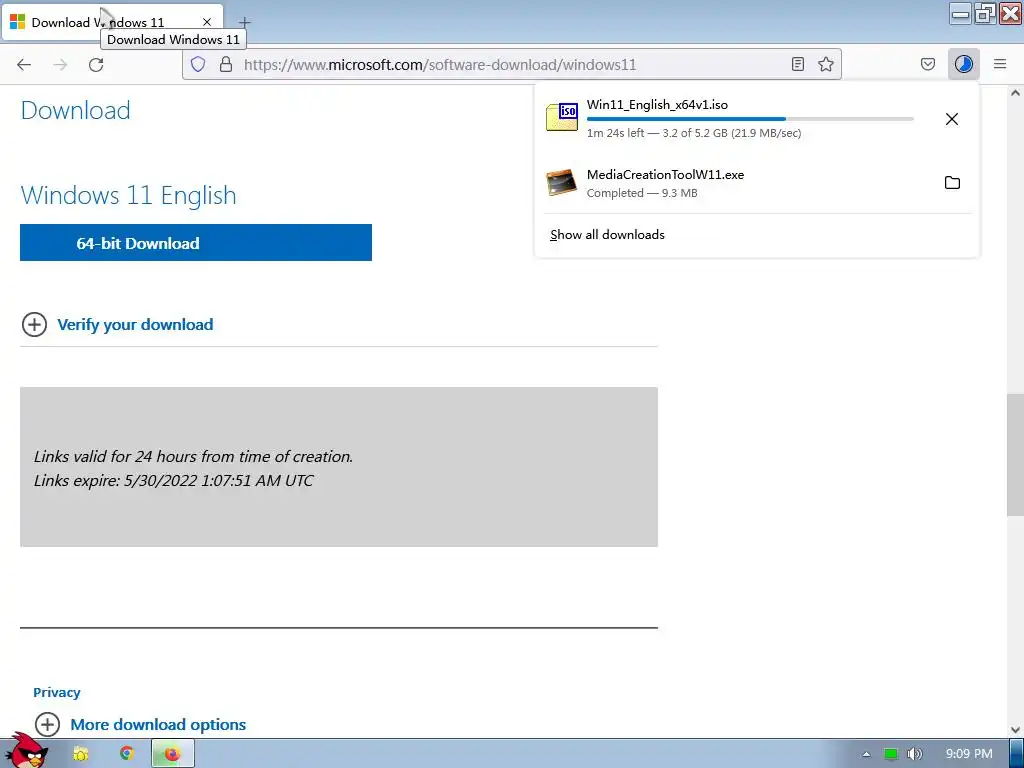Open containing folder for MediaCreationToolW11.exe
Image resolution: width=1024 pixels, height=768 pixels.
pyautogui.click(x=952, y=182)
